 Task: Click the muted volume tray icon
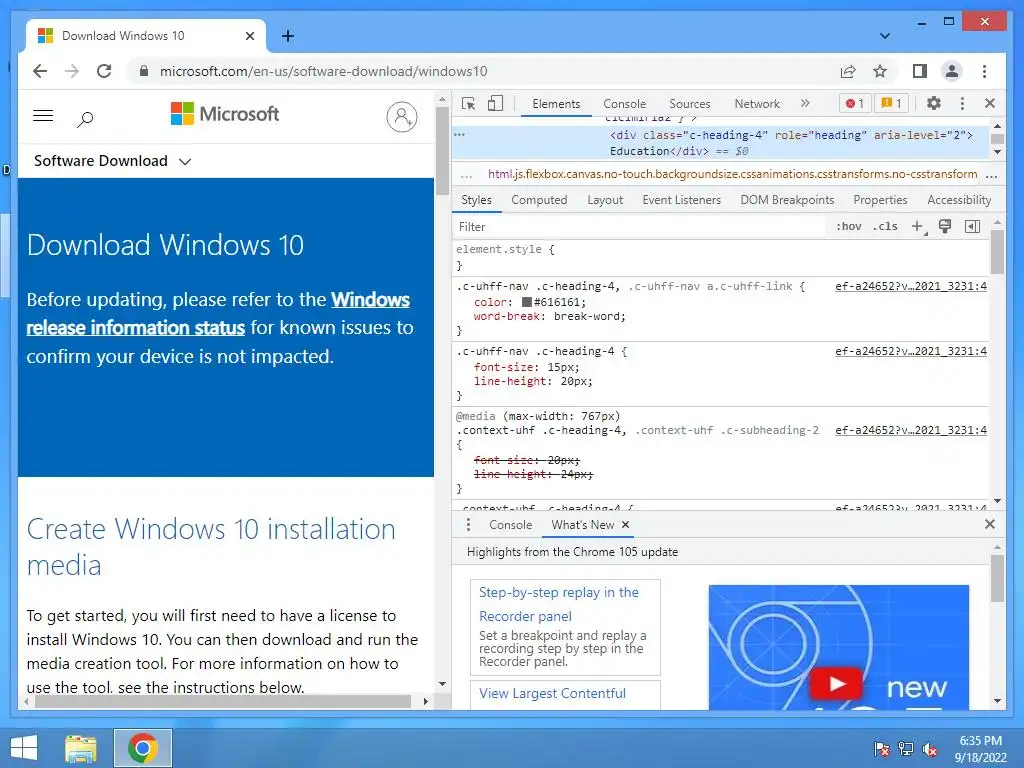(x=930, y=749)
